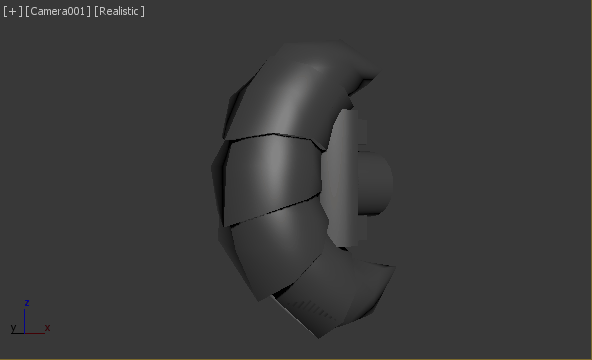Viewport: 592px width, 360px height.
Task: Click the outer left faceted ring edge
Action: tap(217, 181)
